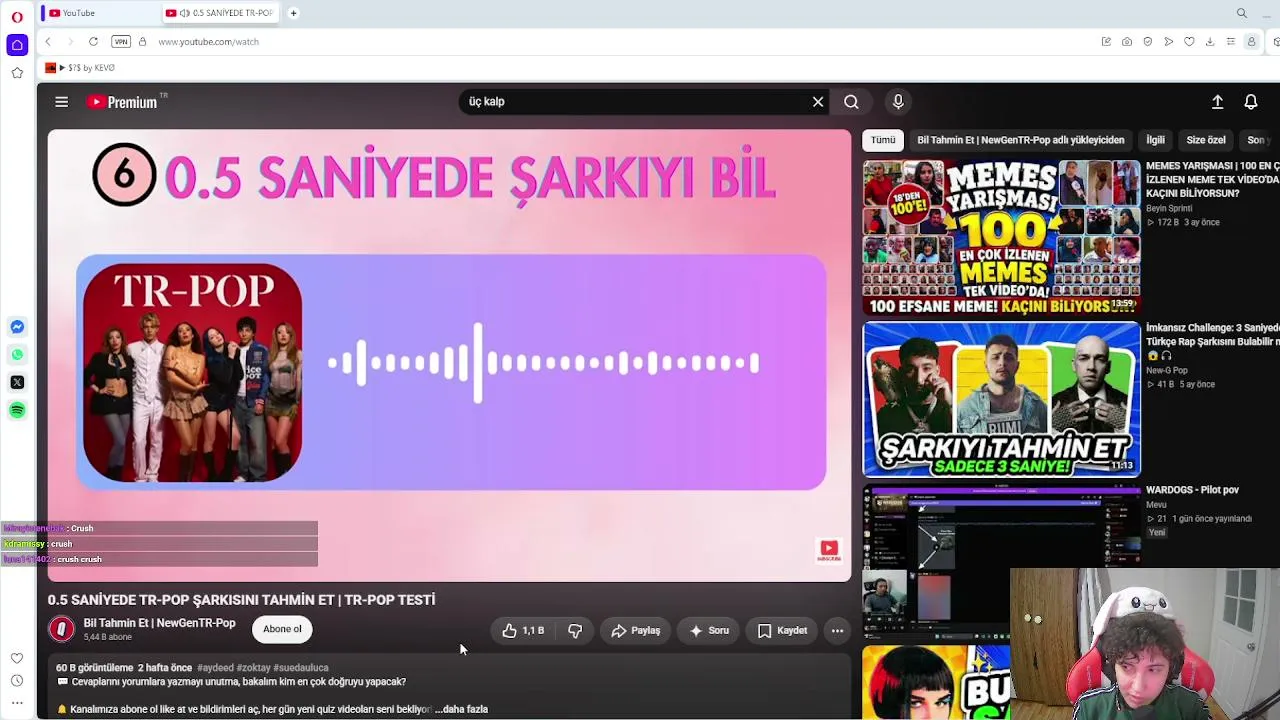Screen dimensions: 1280x720
Task: Click the Subscribe watermark in the video
Action: click(829, 550)
